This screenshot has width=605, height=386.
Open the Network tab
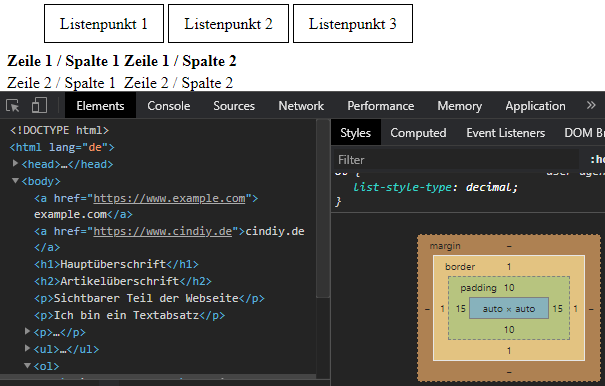[x=301, y=106]
